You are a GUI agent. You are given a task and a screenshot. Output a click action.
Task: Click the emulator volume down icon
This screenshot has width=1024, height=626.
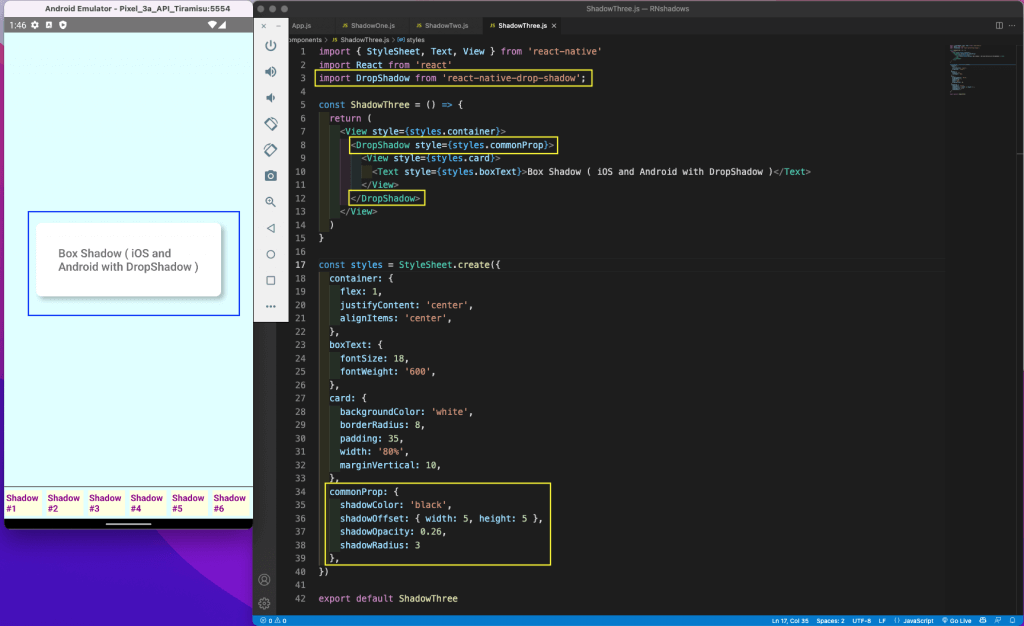270,98
